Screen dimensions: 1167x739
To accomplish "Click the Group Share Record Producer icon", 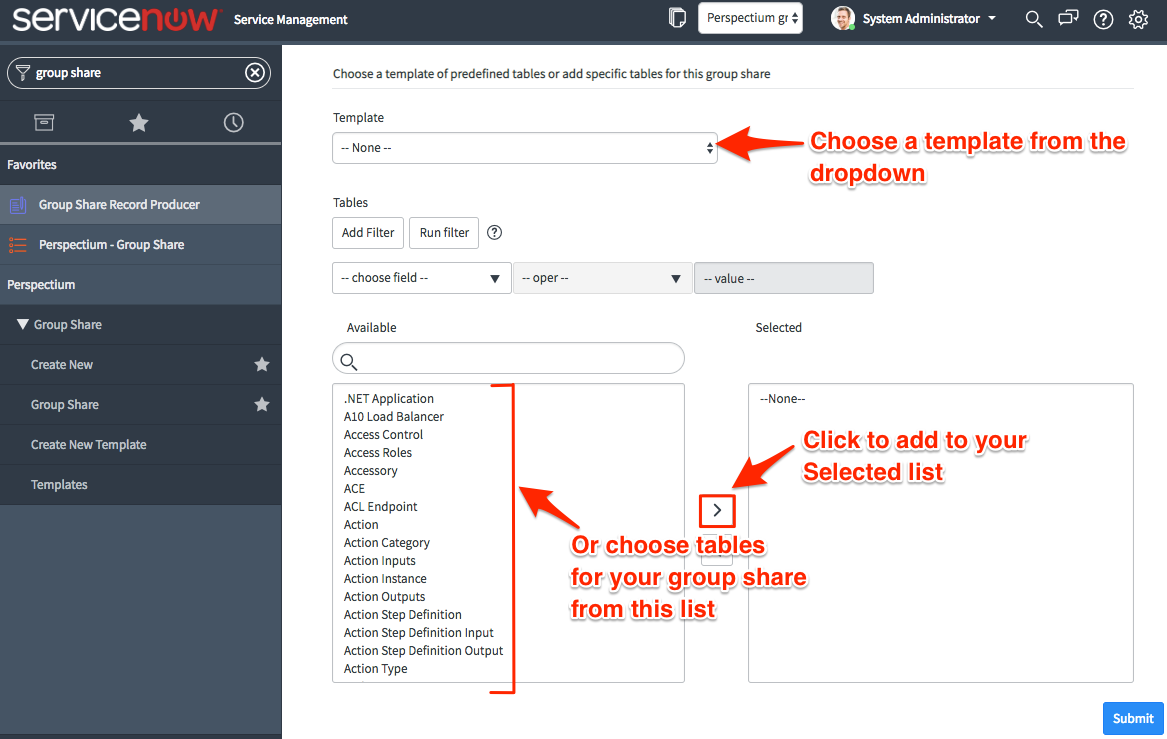I will pyautogui.click(x=18, y=205).
